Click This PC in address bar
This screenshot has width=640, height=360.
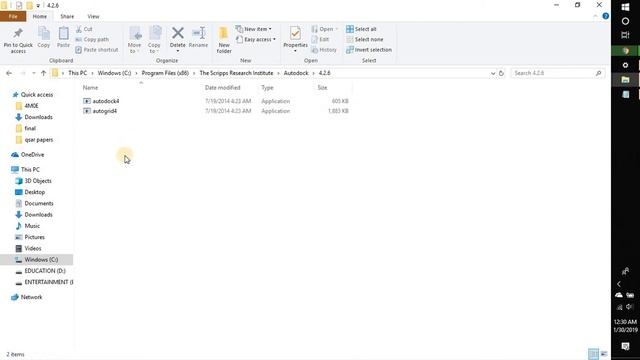click(78, 73)
